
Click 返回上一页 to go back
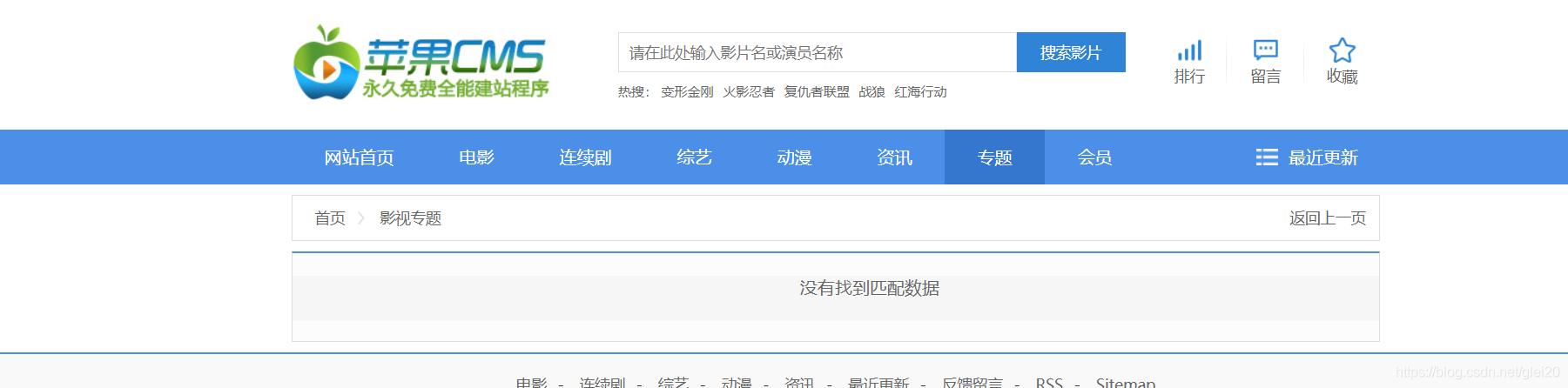tap(1327, 218)
